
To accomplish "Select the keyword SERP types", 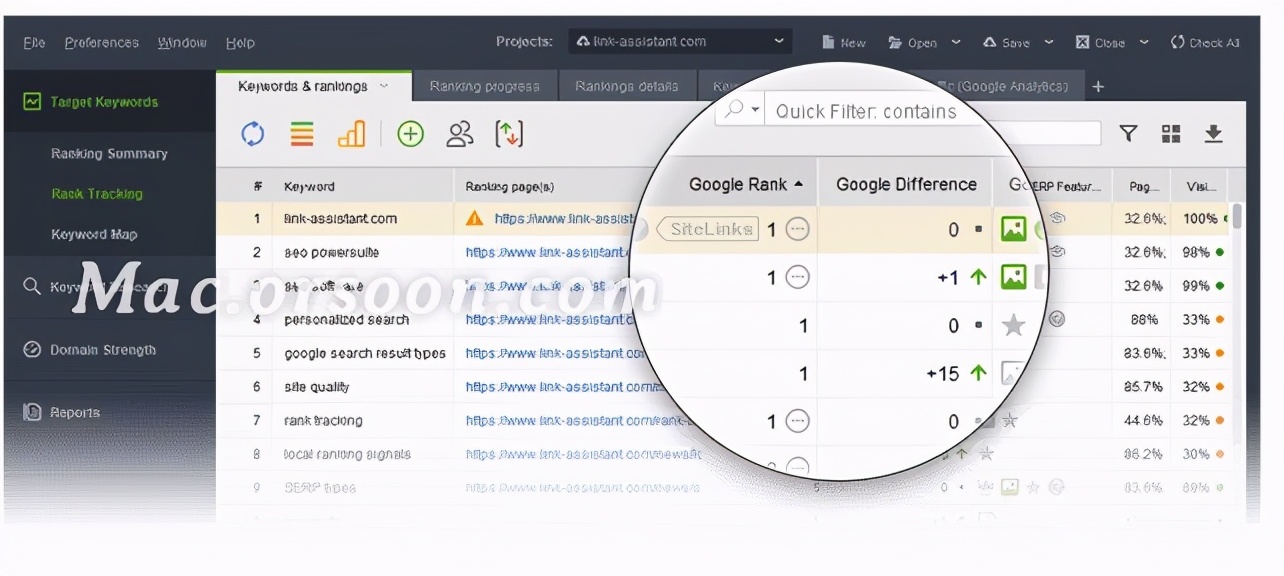I will 319,488.
